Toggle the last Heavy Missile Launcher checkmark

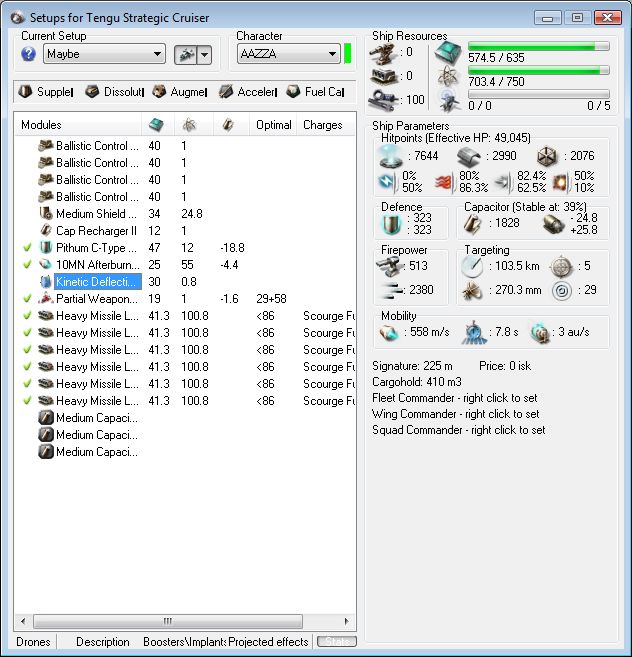pos(27,401)
